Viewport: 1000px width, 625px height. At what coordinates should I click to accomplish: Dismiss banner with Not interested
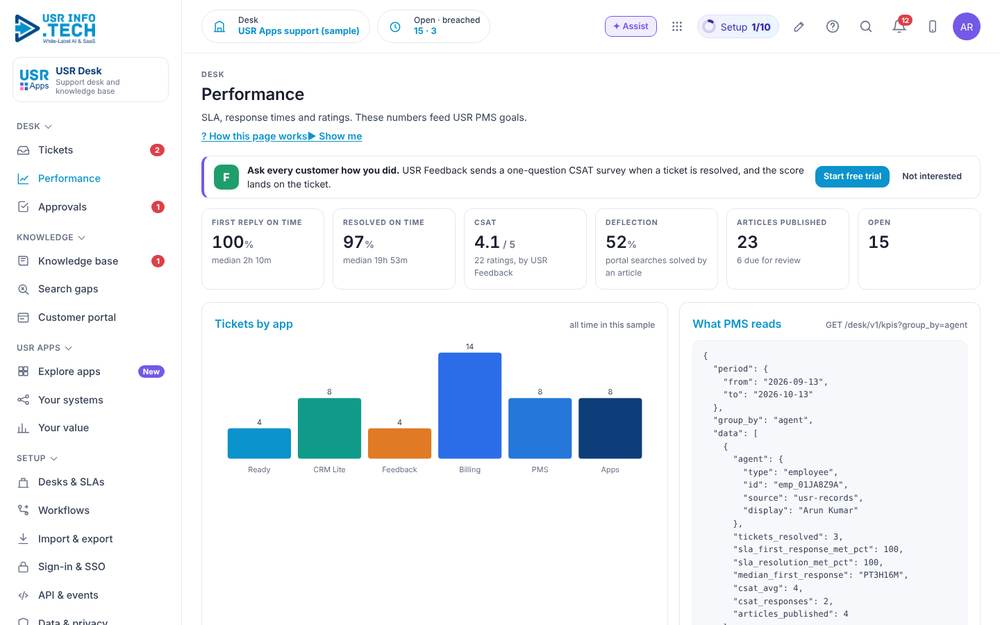[x=932, y=177]
